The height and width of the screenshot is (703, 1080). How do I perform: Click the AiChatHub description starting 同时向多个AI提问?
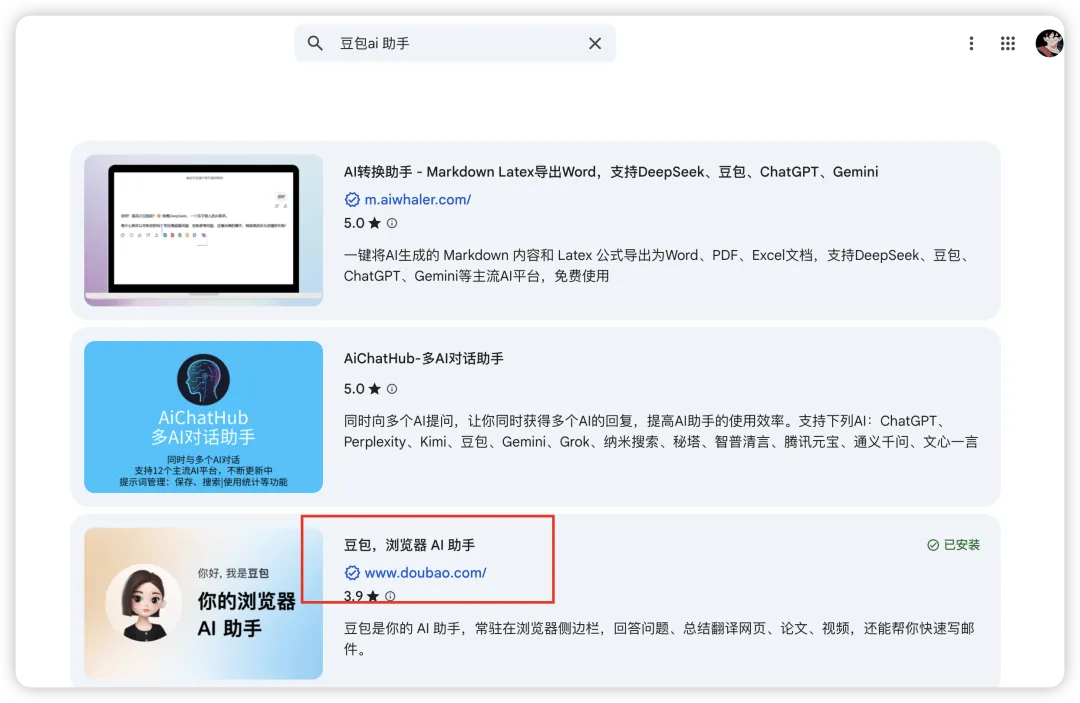coord(661,432)
